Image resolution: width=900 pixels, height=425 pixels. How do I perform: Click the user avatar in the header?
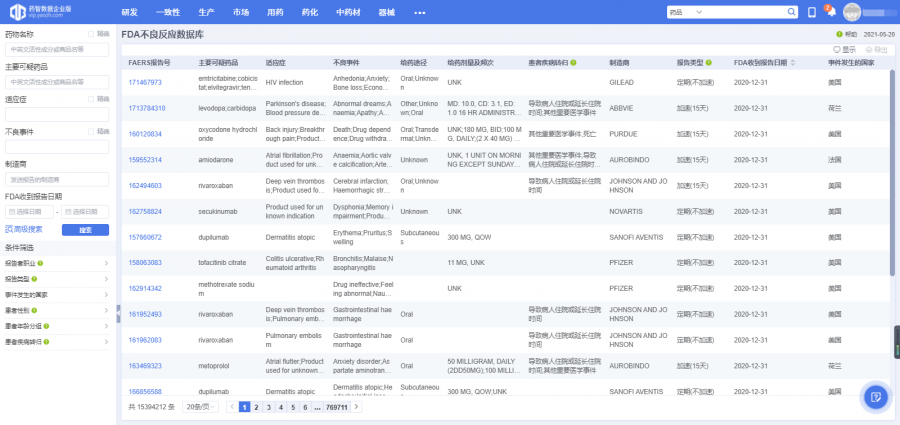point(852,12)
